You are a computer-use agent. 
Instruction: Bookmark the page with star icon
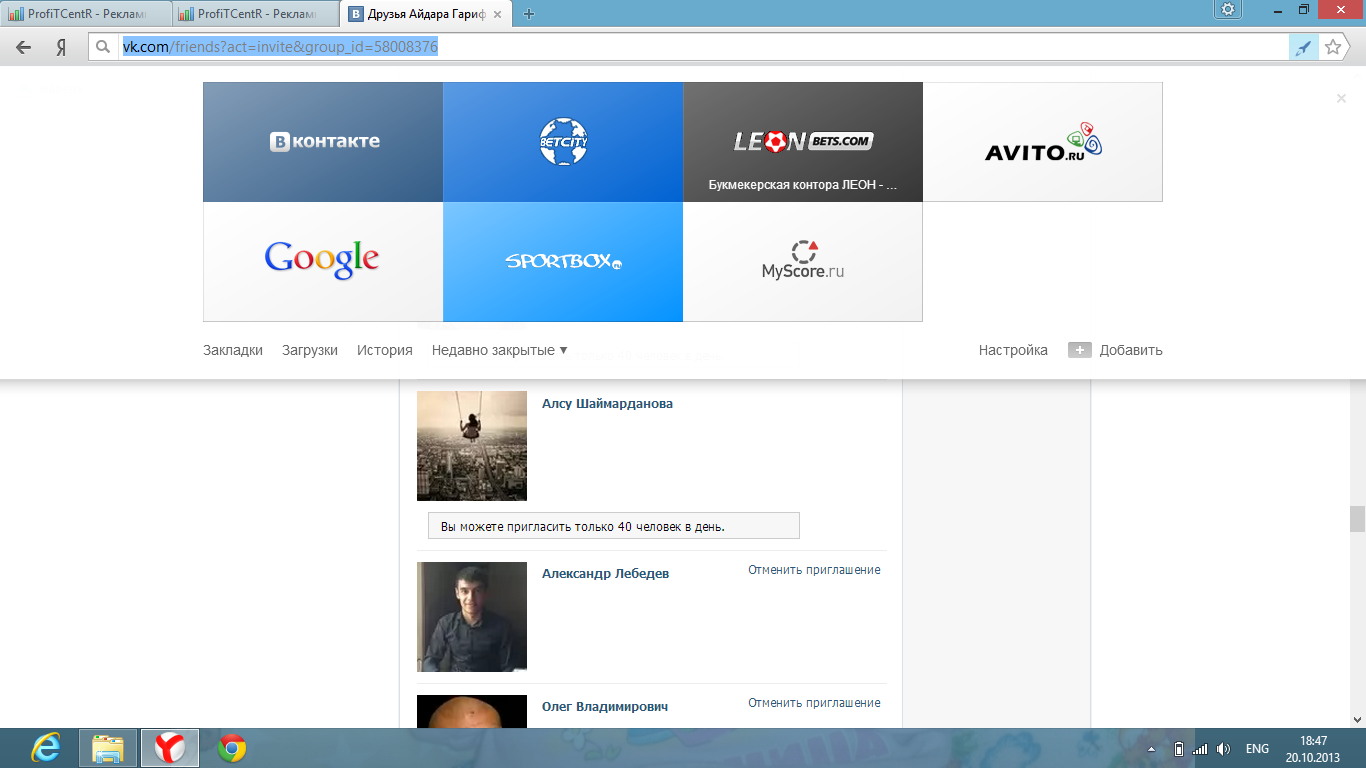click(x=1332, y=47)
